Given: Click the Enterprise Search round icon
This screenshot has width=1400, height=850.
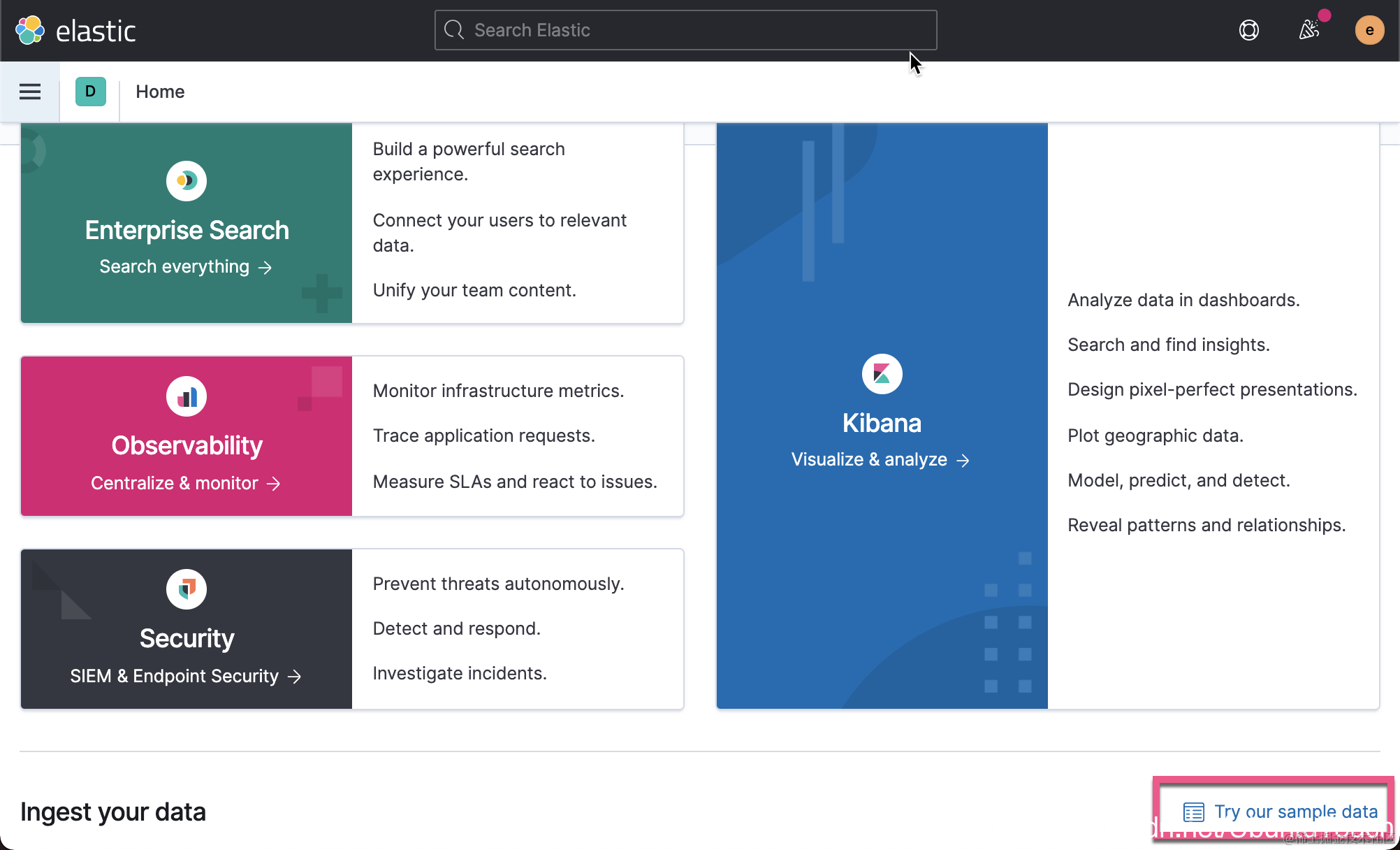Looking at the screenshot, I should tap(186, 181).
